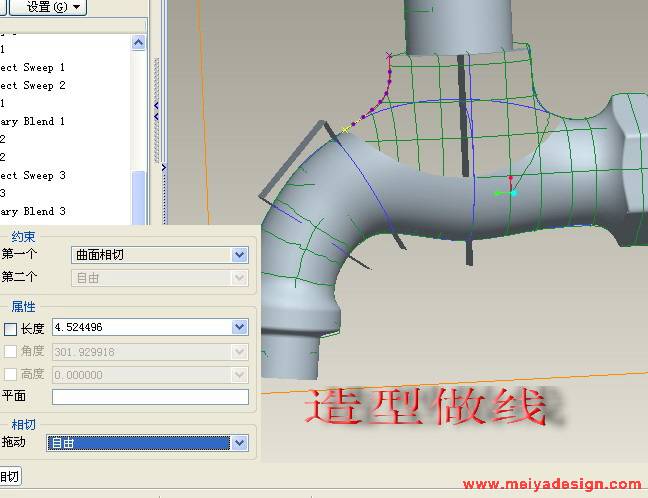
Task: Click the green tangent handle end
Action: point(497,193)
